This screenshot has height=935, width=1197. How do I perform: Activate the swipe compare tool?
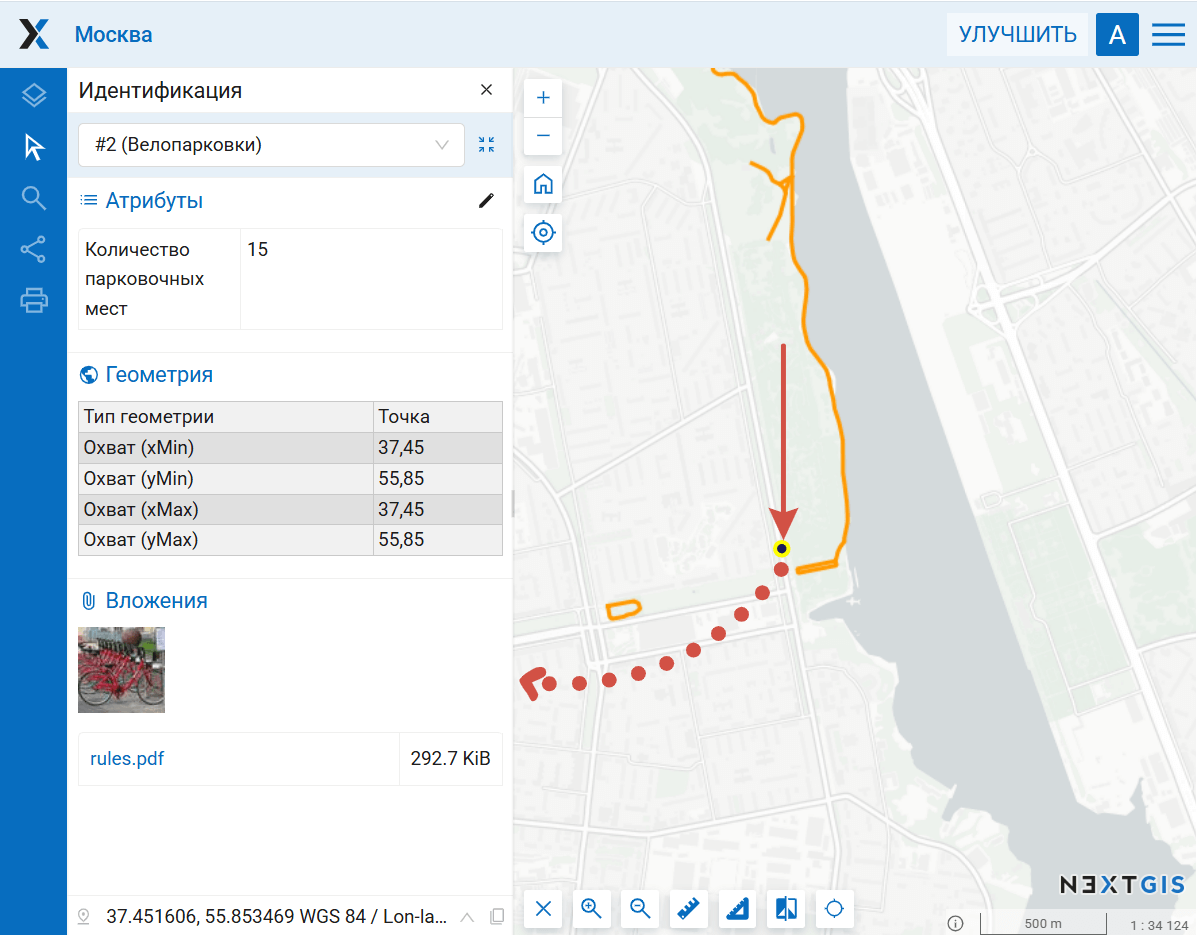click(x=786, y=909)
